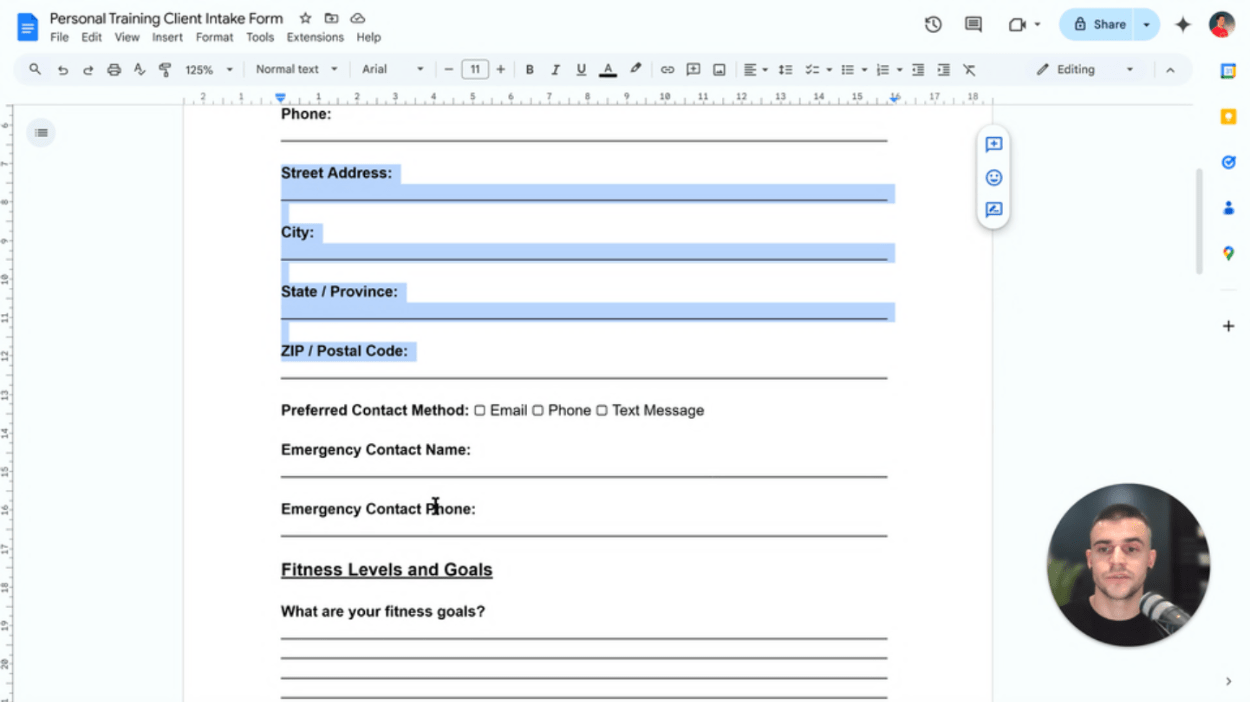The height and width of the screenshot is (702, 1250).
Task: Check the Email preferred contact checkbox
Action: pos(481,410)
